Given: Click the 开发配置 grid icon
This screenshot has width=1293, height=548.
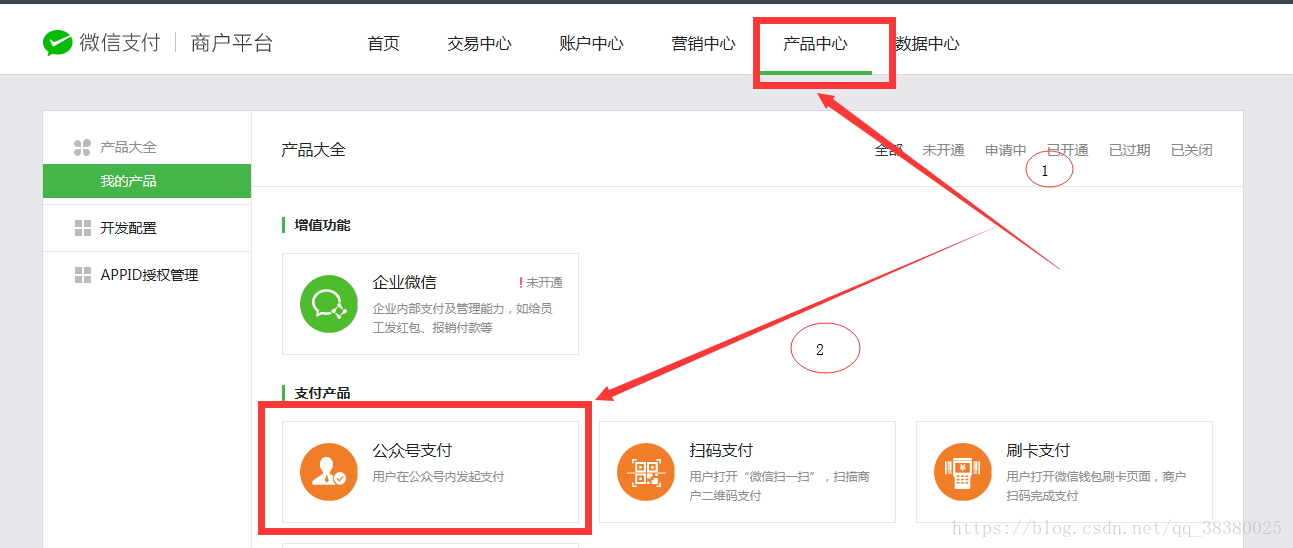Looking at the screenshot, I should [83, 228].
